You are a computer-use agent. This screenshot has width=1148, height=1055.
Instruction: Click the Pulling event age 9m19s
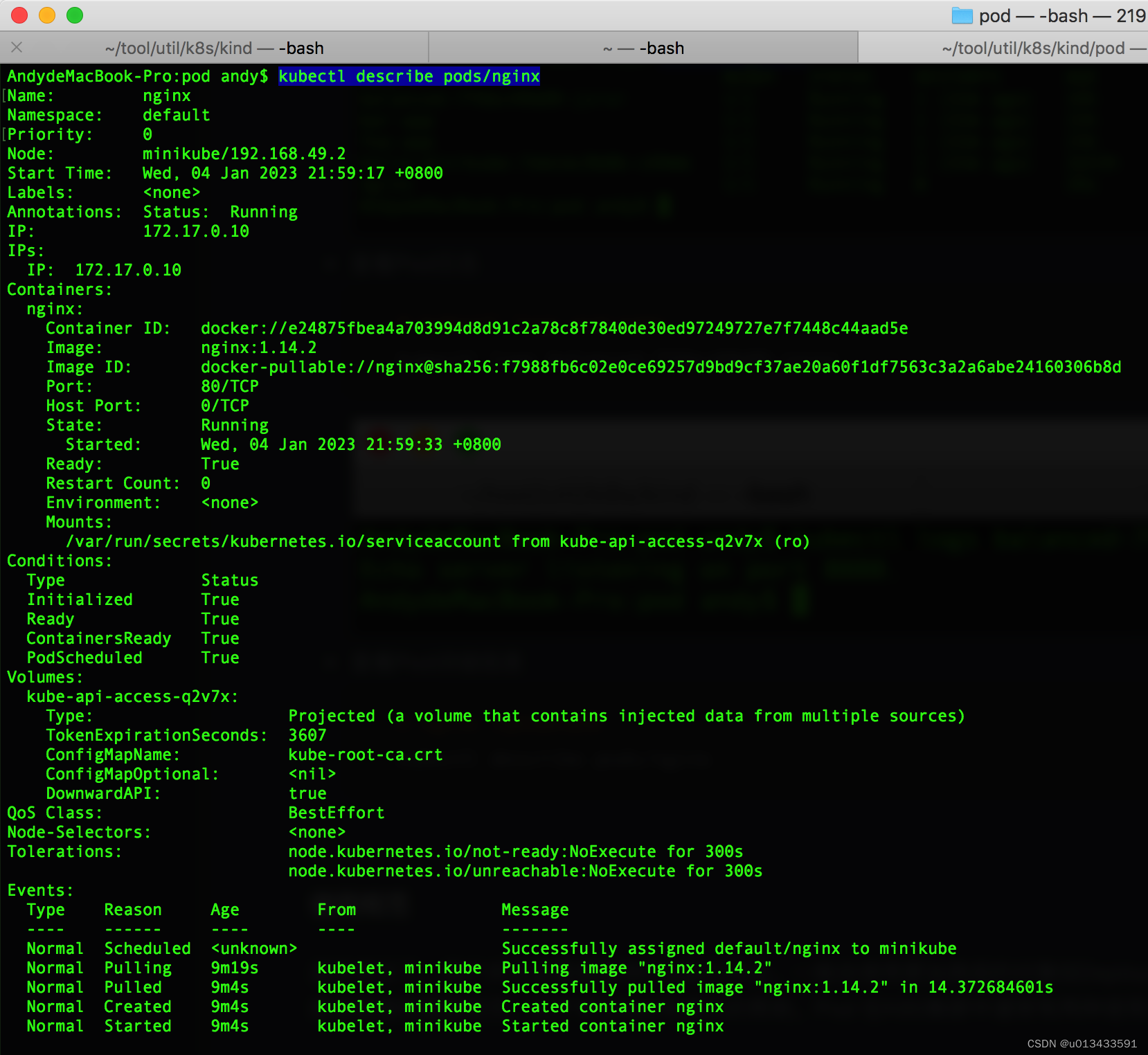click(x=235, y=968)
